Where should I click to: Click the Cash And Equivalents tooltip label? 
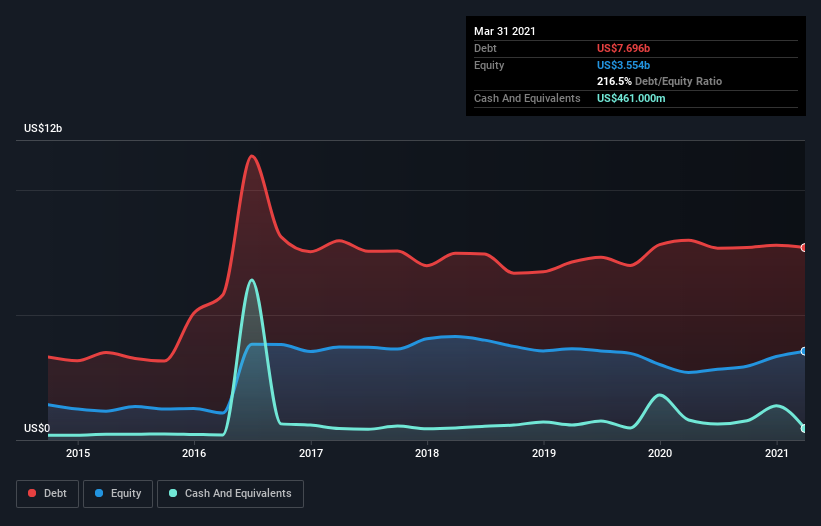click(x=527, y=98)
